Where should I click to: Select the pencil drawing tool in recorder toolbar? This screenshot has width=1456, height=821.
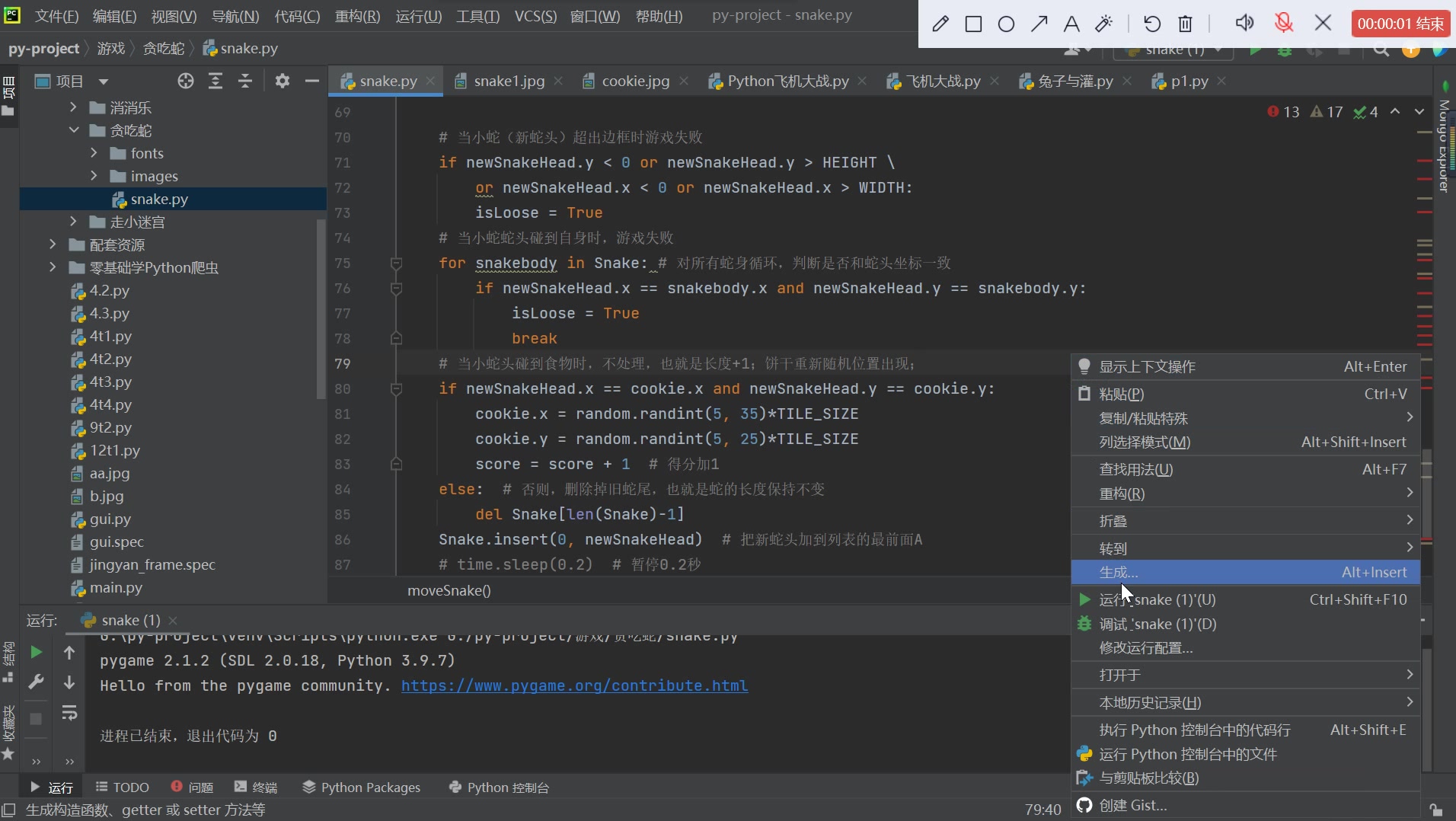(x=940, y=24)
